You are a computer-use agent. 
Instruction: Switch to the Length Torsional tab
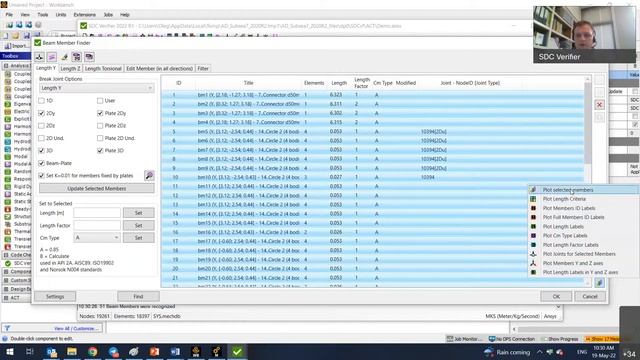[103, 69]
